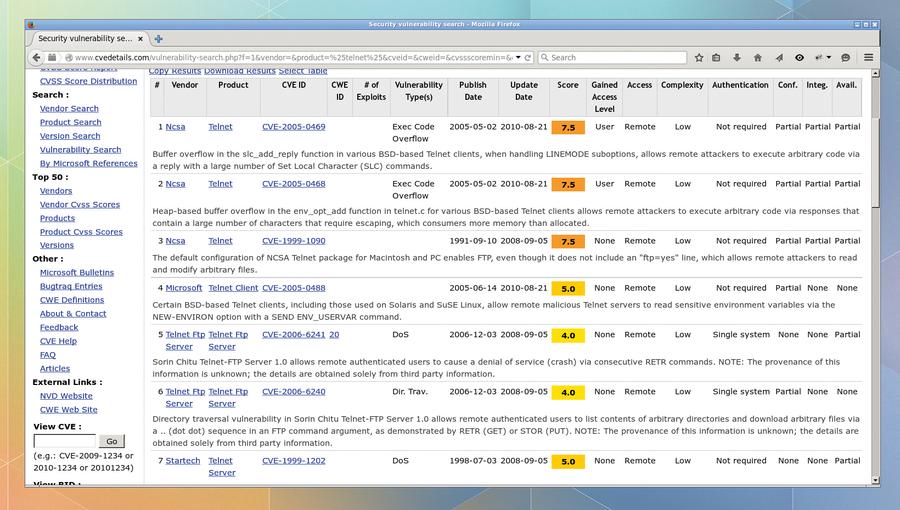
Task: Open Microsoft vendor link in row 4
Action: tap(184, 288)
